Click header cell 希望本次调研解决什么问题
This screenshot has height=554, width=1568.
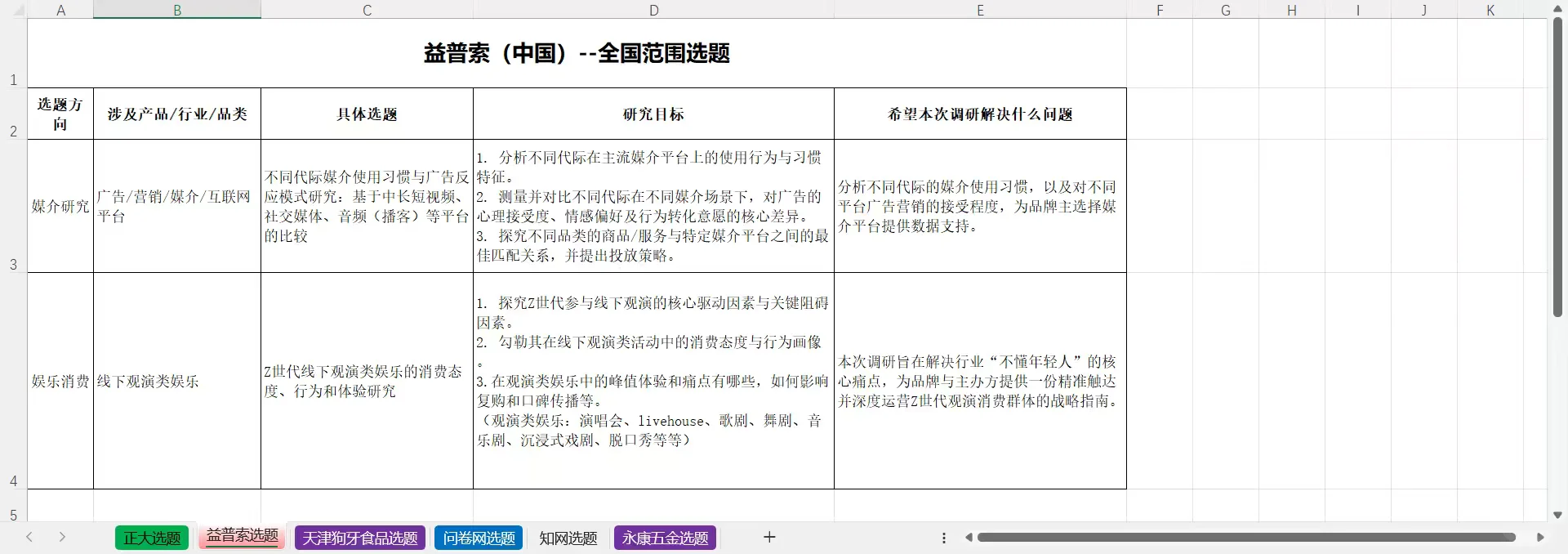tap(980, 114)
